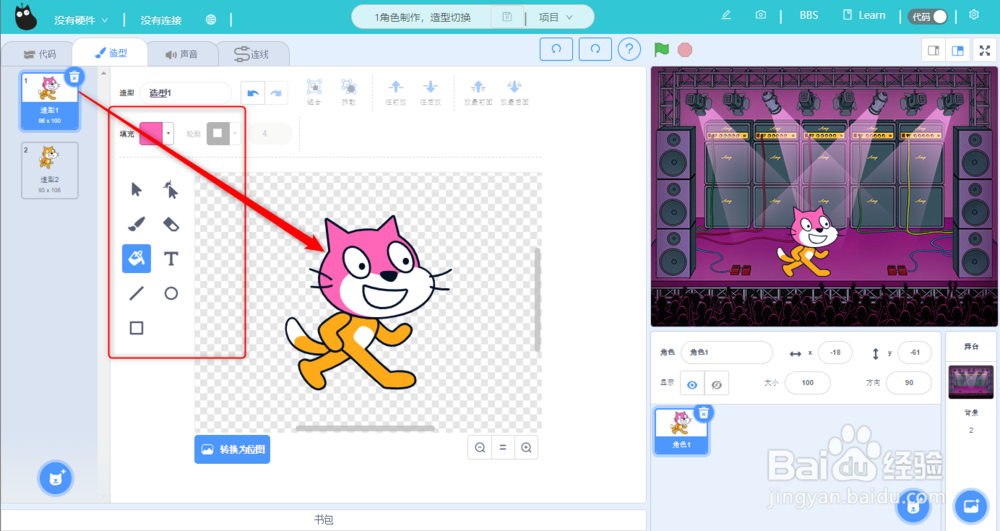Viewport: 1000px width, 531px height.
Task: Switch to small stage layout
Action: pos(934,50)
